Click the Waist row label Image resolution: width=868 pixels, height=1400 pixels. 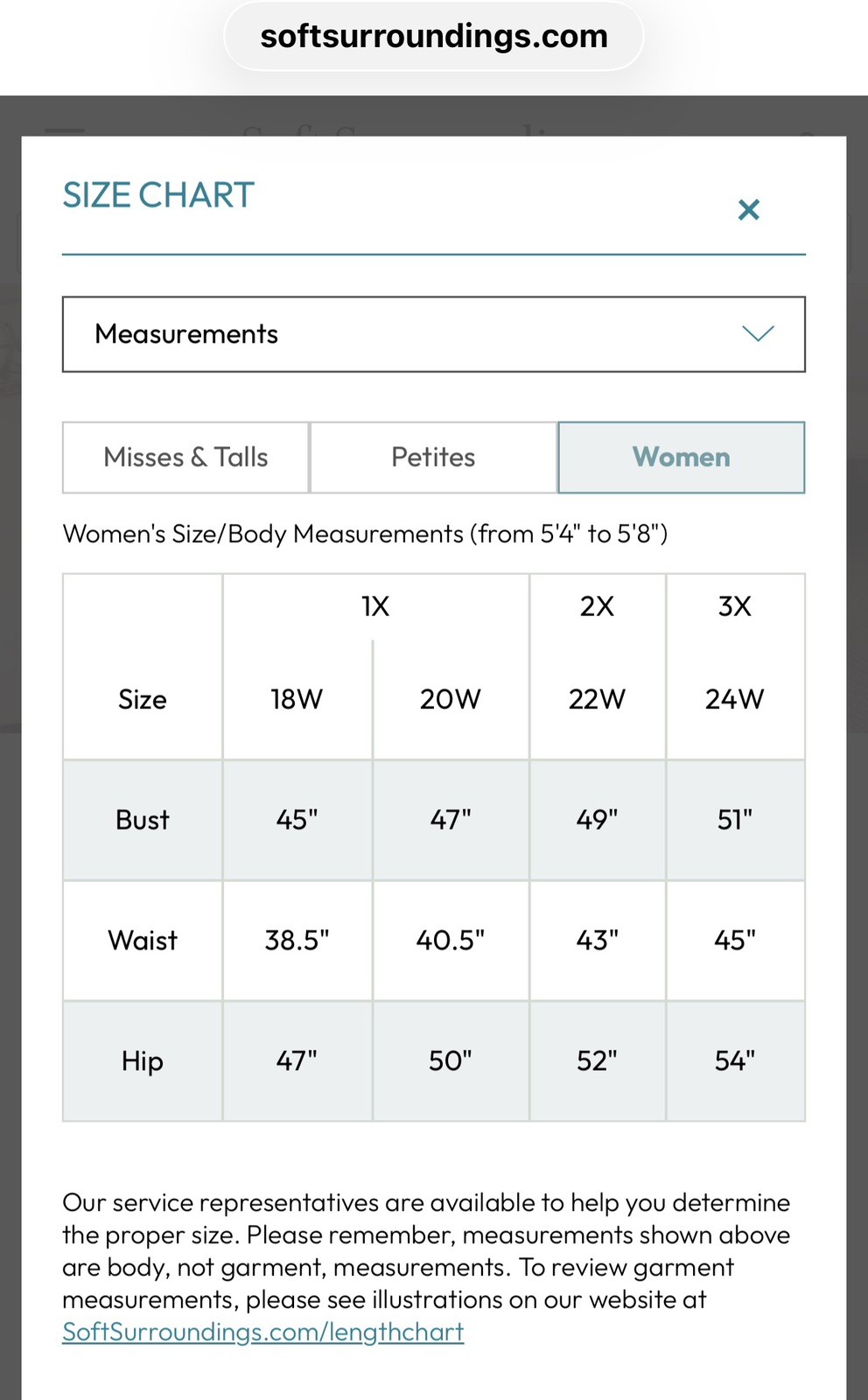143,941
